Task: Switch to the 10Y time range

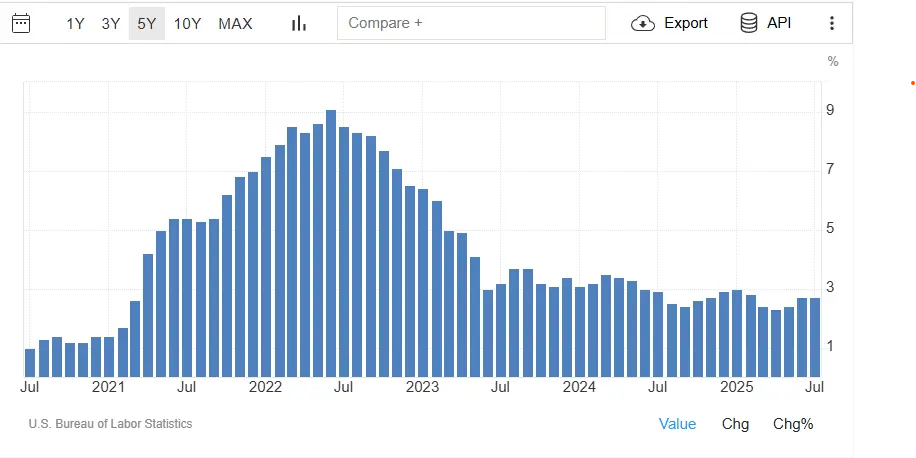Action: [x=188, y=23]
